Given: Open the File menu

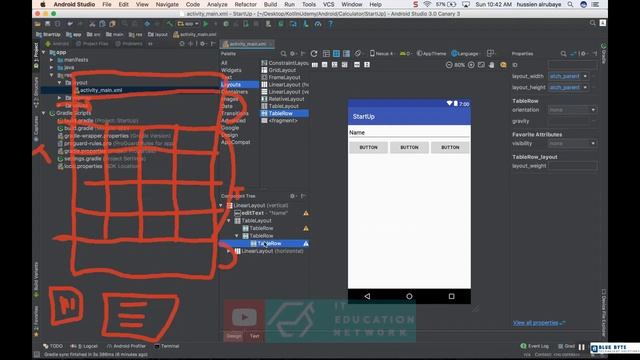Looking at the screenshot, I should pos(107,4).
